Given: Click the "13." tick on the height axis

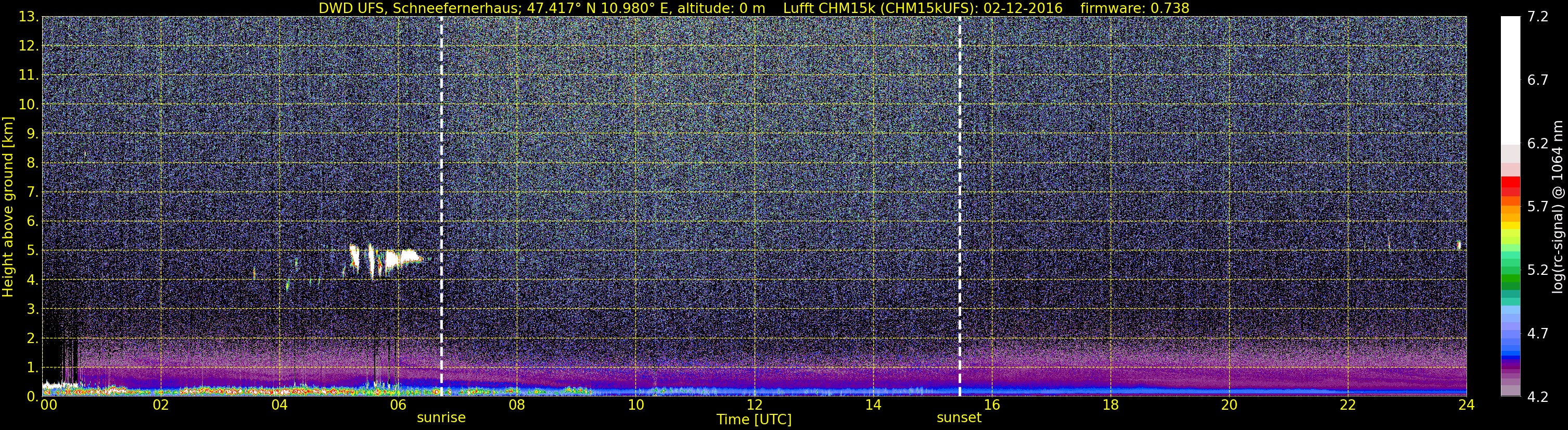Looking at the screenshot, I should (x=28, y=17).
